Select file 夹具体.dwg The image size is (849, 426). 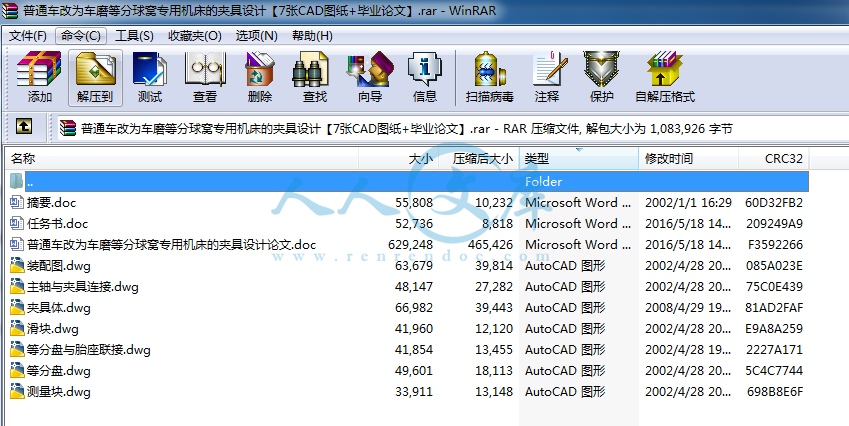coord(58,308)
